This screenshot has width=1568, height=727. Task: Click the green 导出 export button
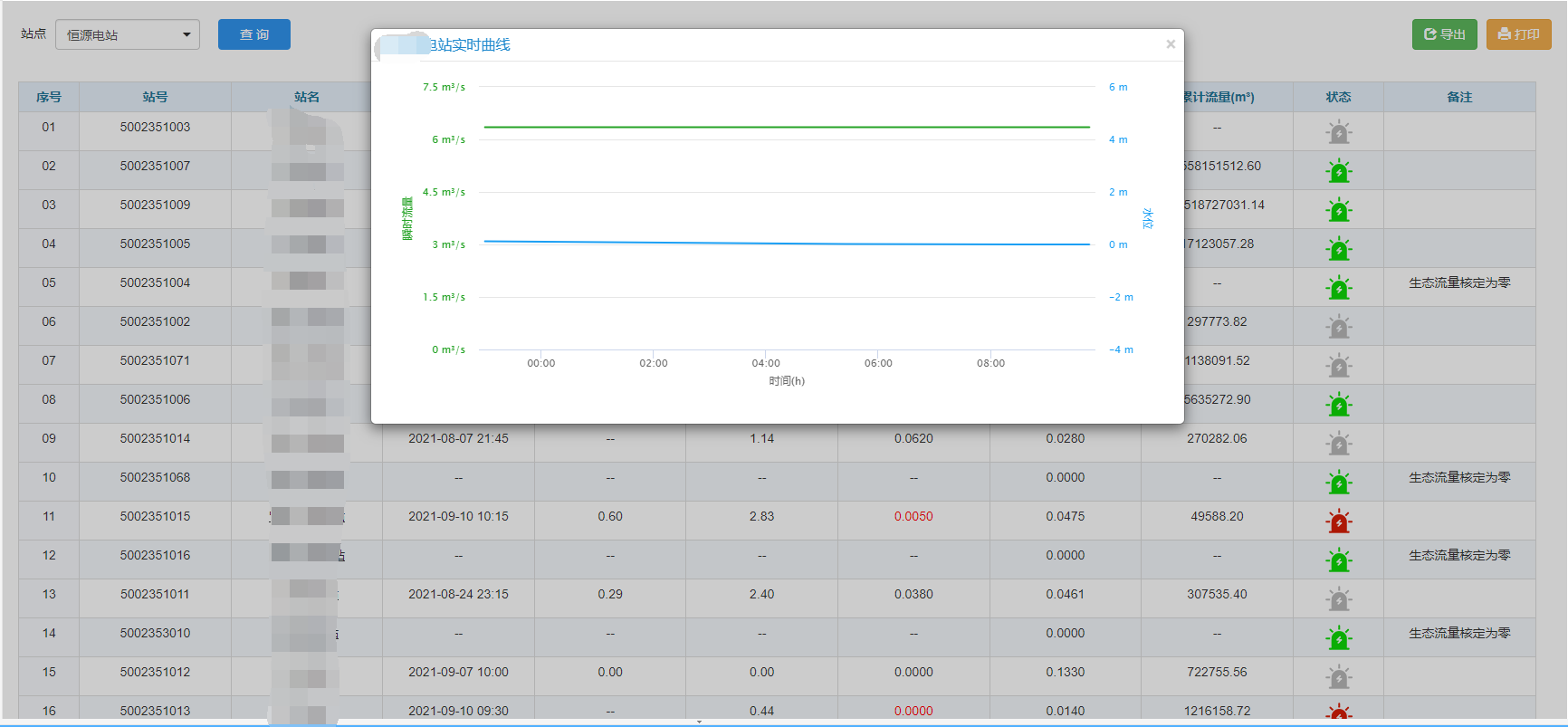click(x=1444, y=34)
